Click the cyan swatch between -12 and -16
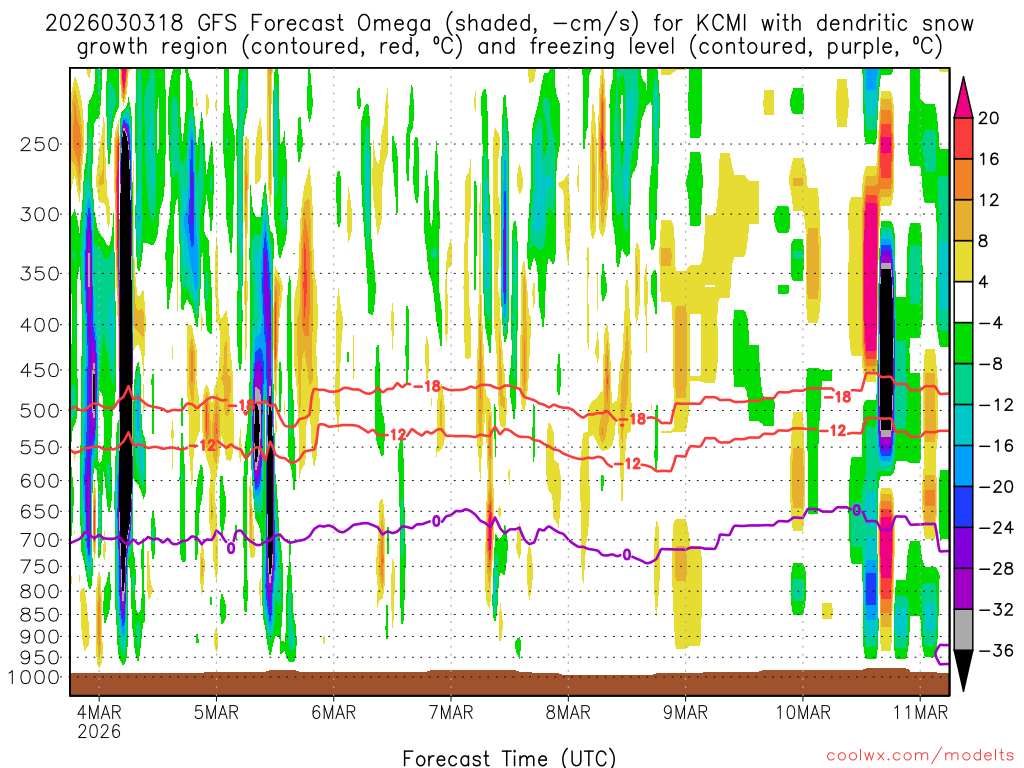 click(x=963, y=425)
